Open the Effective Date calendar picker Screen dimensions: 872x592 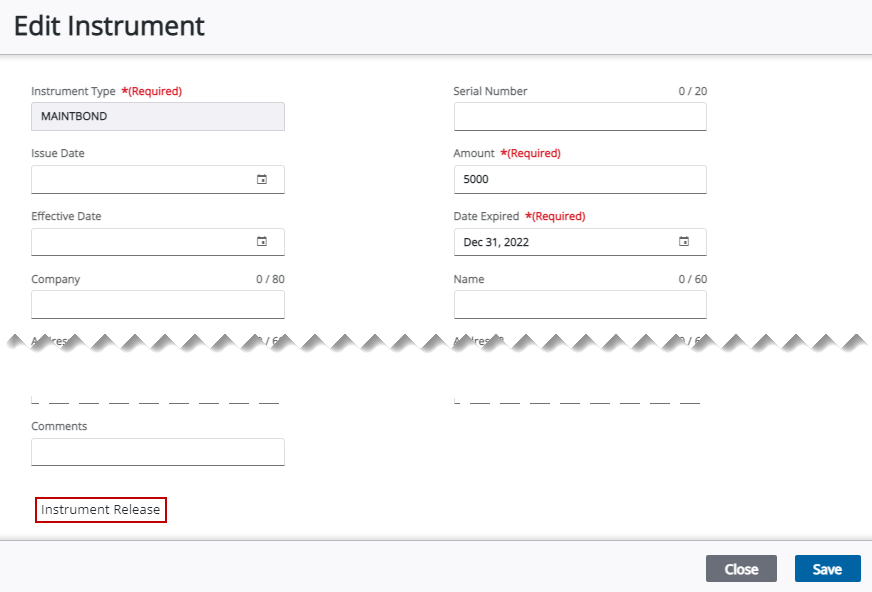(262, 242)
